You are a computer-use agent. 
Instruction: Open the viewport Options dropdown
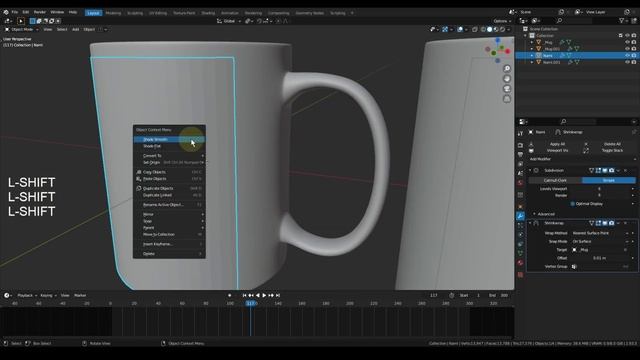tap(502, 21)
